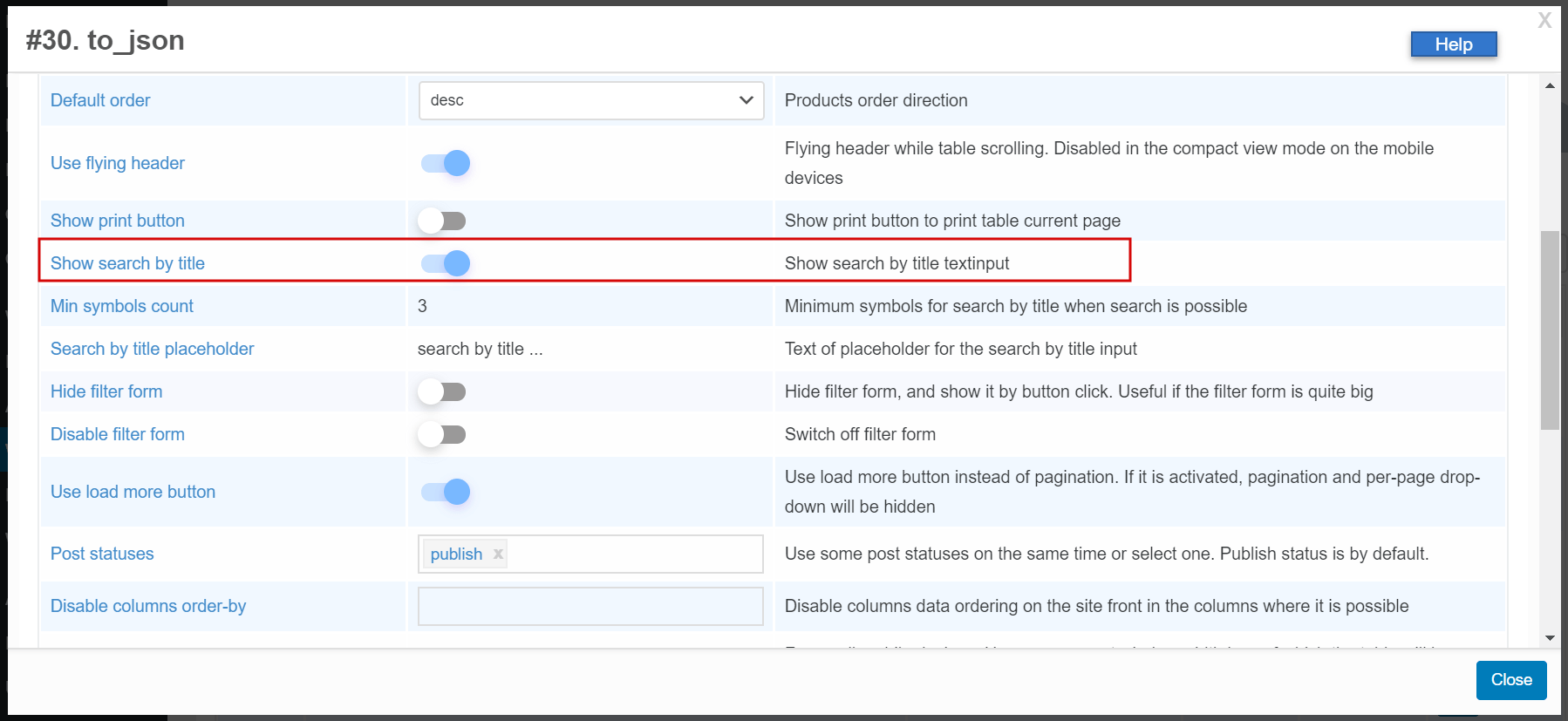Open the Post statuses multi-select field
Viewport: 1568px width, 721px height.
click(591, 554)
